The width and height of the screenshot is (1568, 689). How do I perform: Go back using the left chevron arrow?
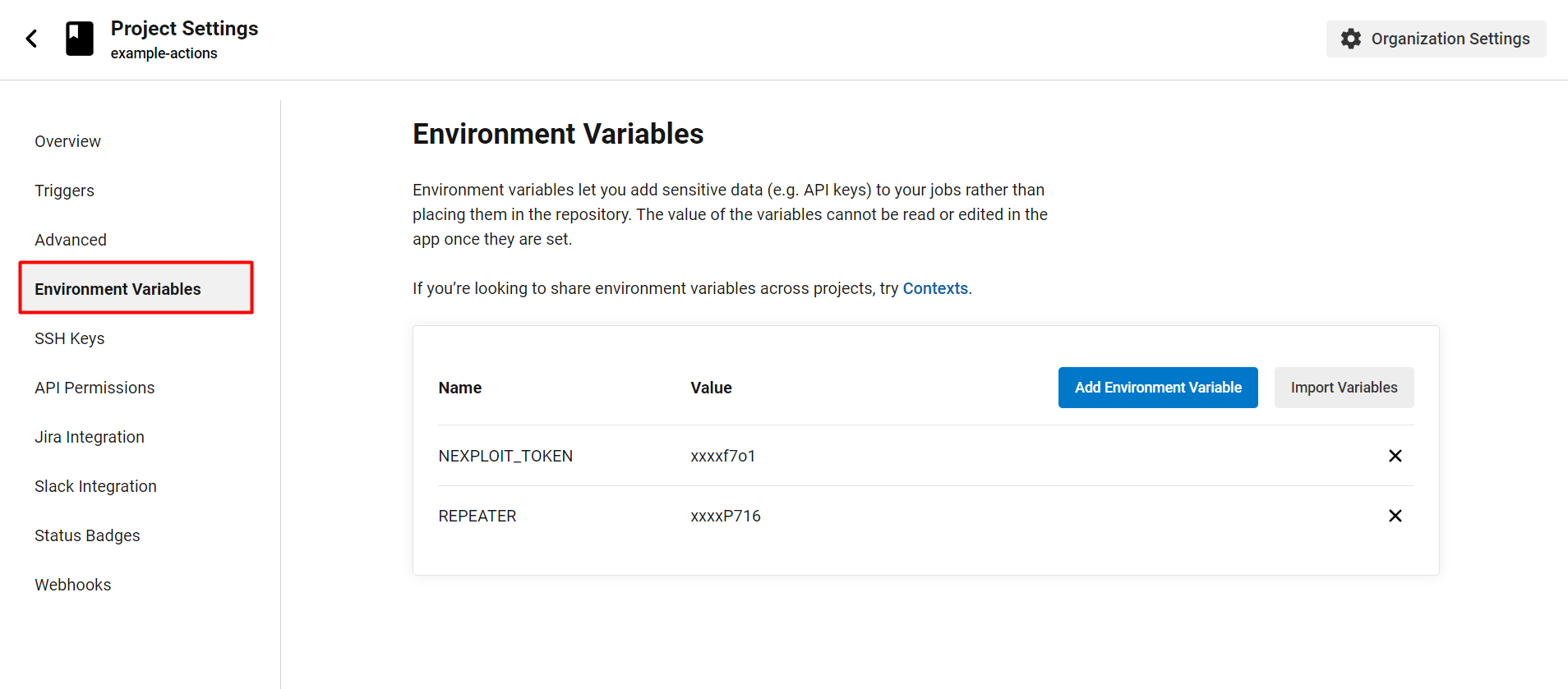(x=31, y=39)
